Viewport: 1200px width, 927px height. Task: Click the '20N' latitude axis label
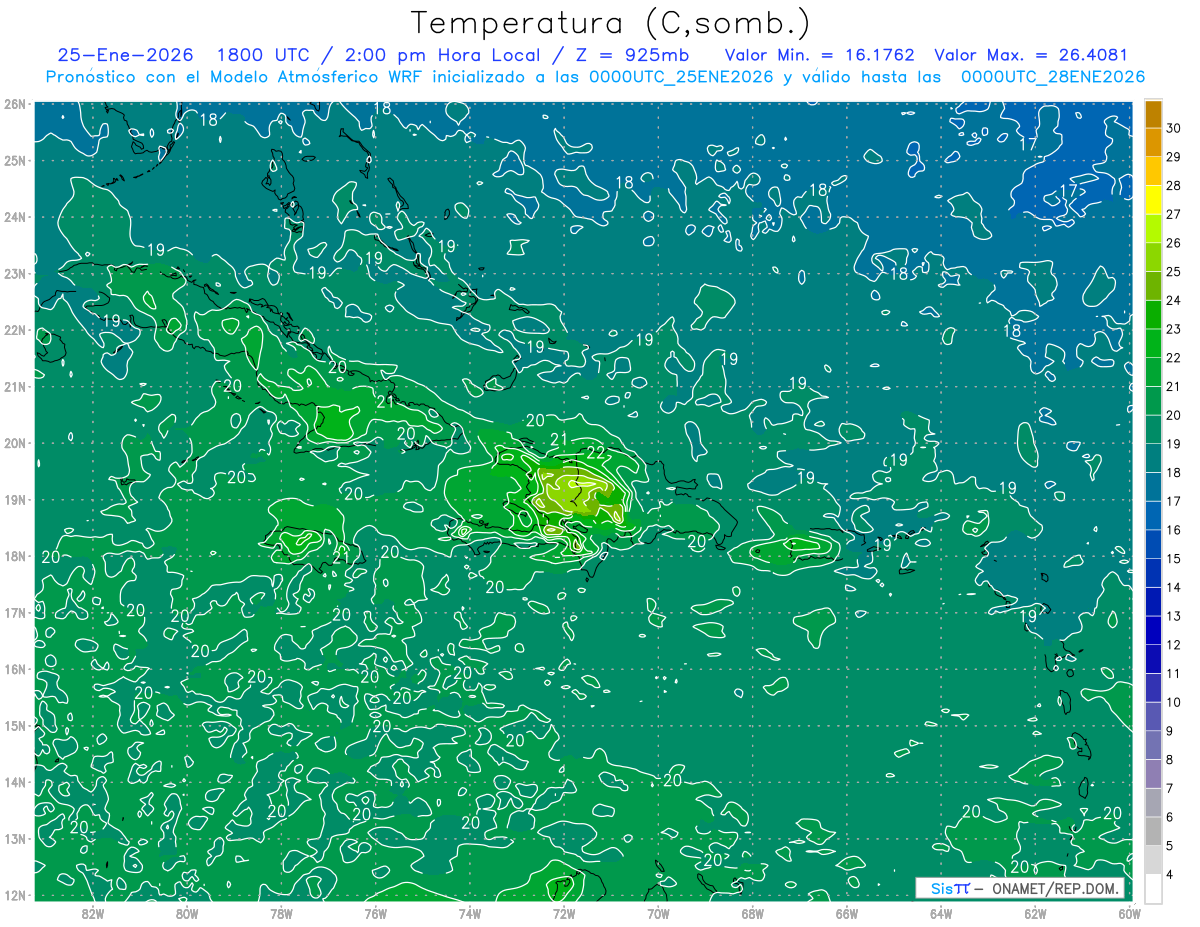(14, 443)
